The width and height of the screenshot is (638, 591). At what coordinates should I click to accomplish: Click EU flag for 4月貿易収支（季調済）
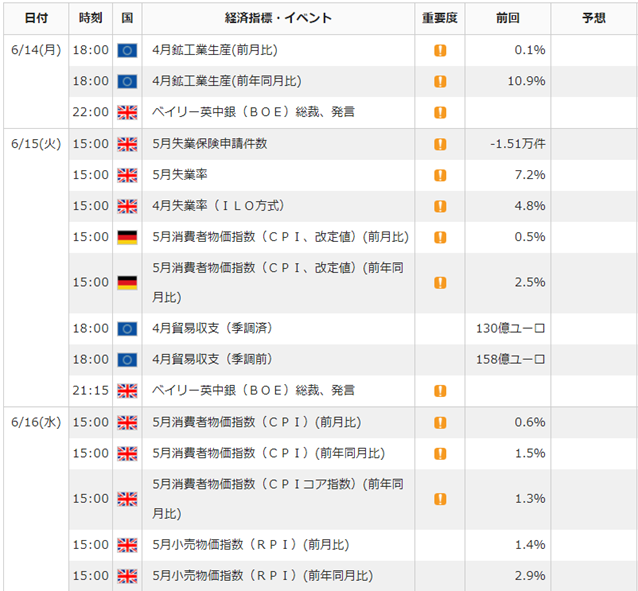pyautogui.click(x=127, y=329)
